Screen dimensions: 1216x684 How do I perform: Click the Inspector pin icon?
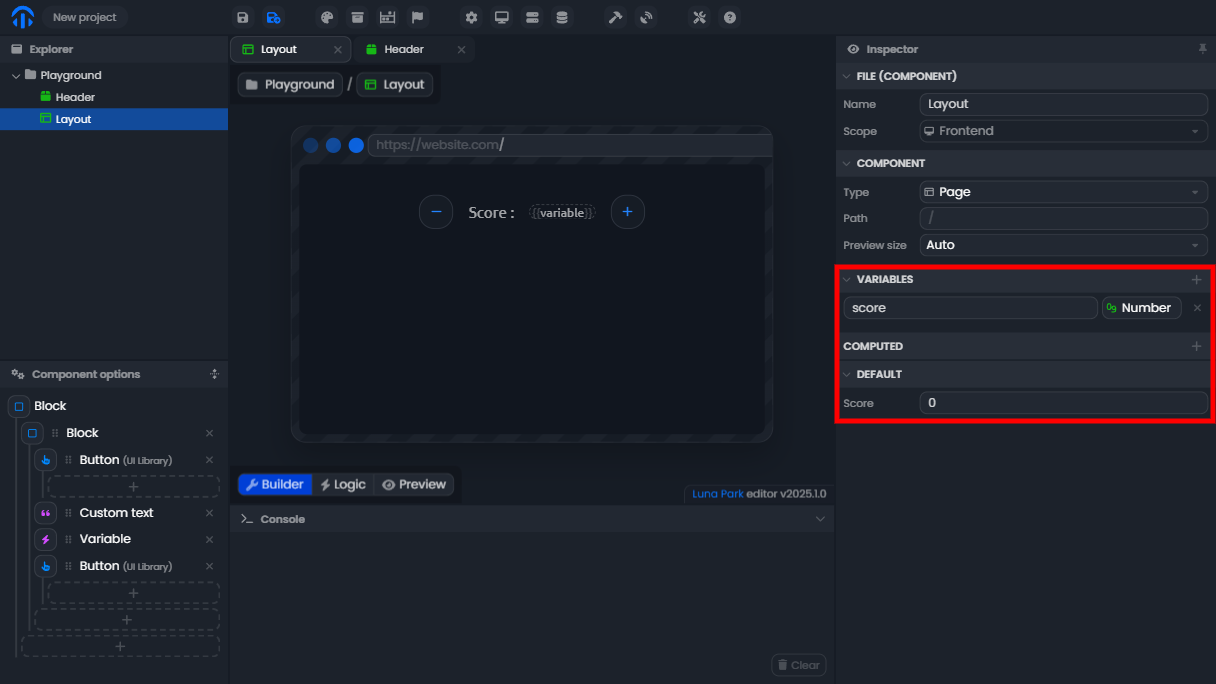pos(1202,49)
